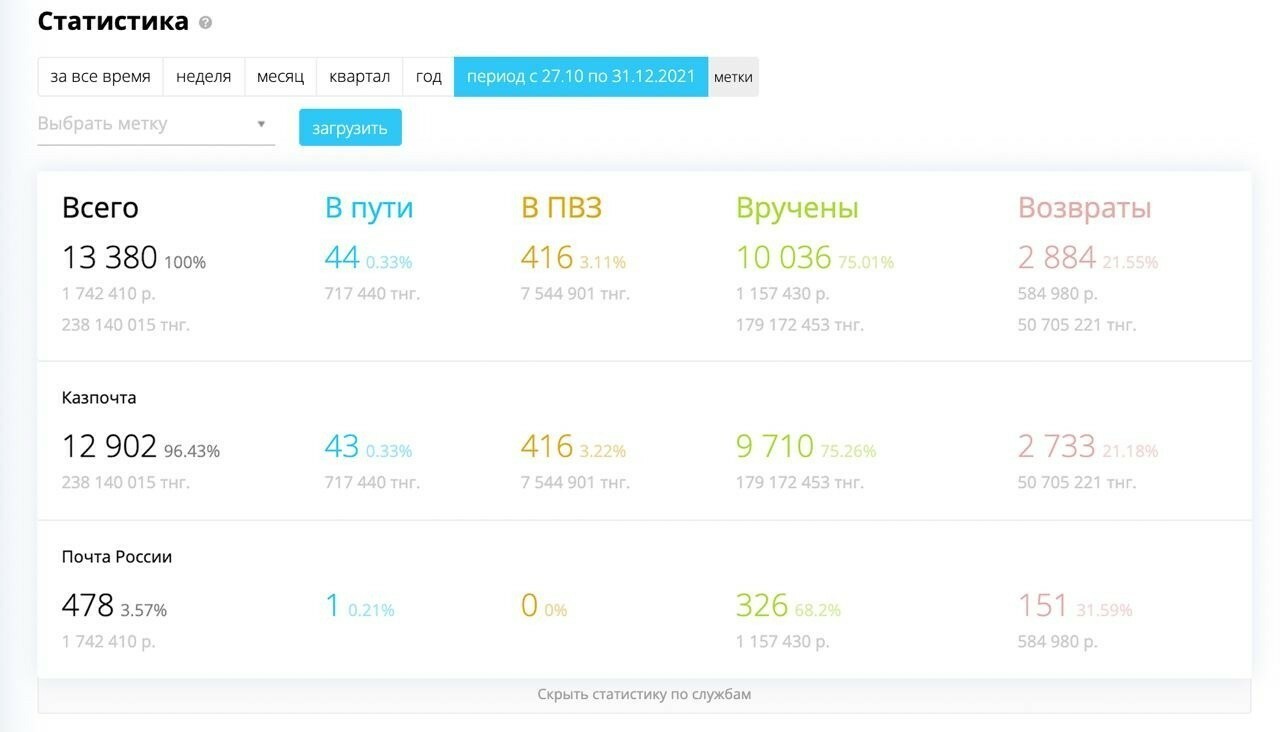This screenshot has height=732, width=1280.
Task: Select the 'неделя' period tab
Action: click(x=204, y=76)
